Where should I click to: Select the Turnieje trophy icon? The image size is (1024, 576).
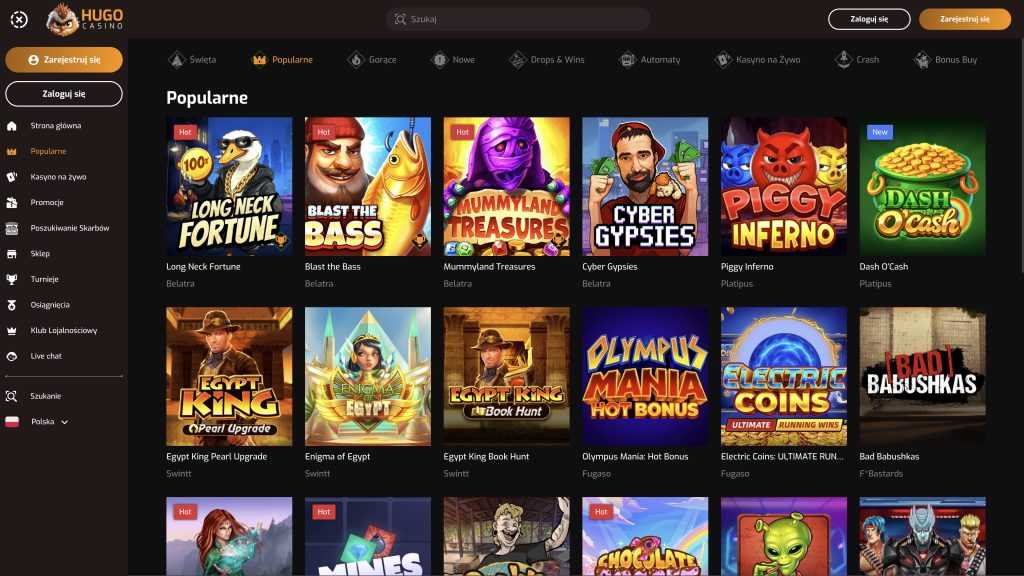tap(12, 280)
